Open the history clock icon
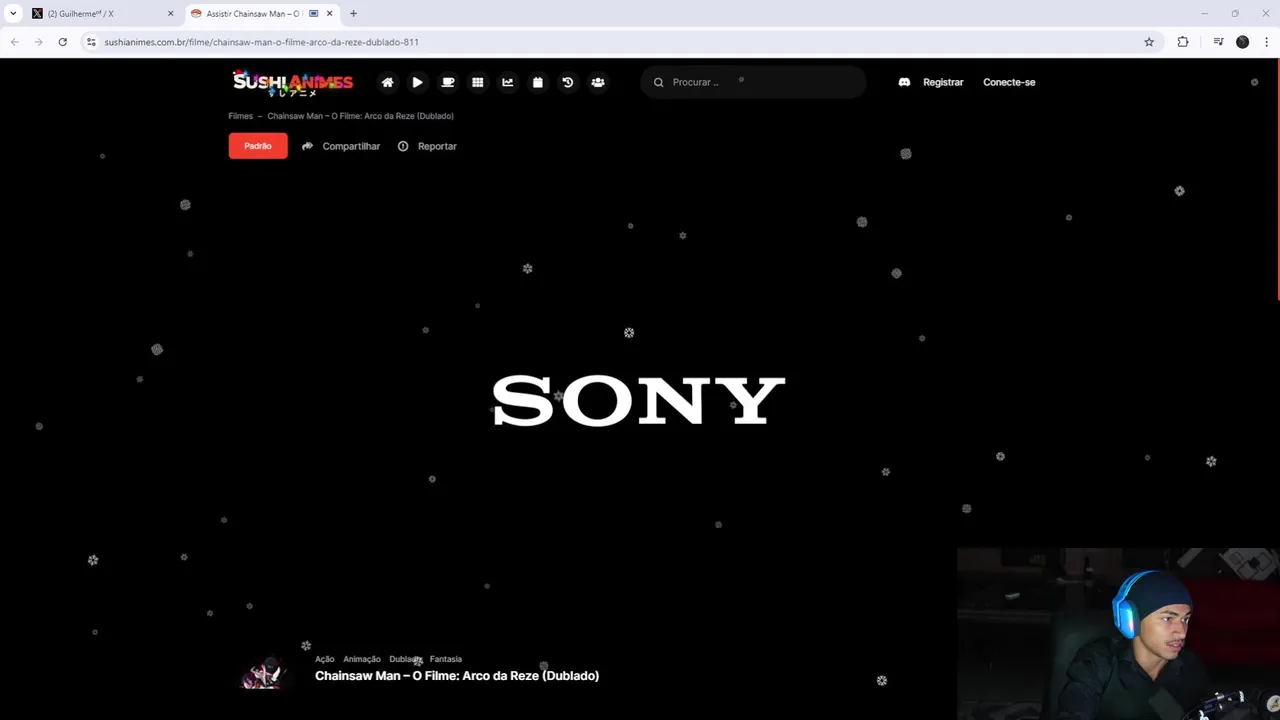The width and height of the screenshot is (1280, 720). pos(567,82)
